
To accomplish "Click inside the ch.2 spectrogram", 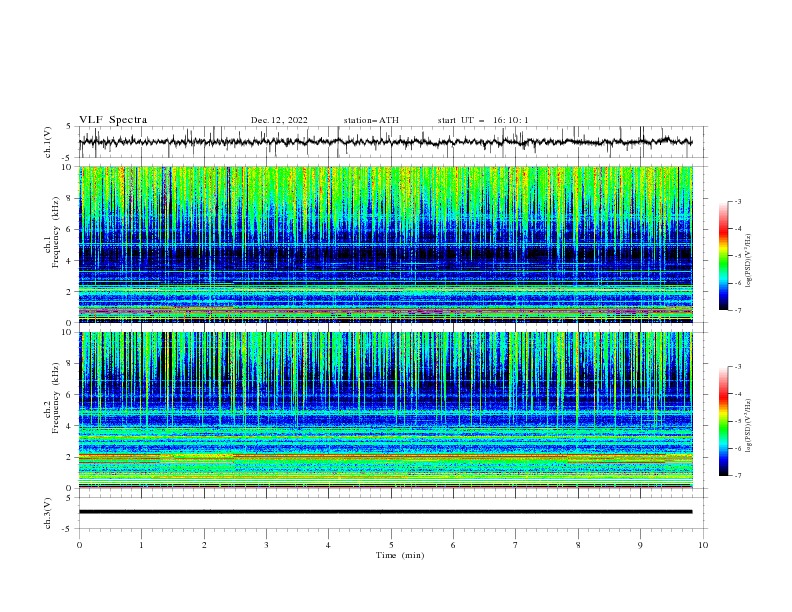I will tap(386, 410).
